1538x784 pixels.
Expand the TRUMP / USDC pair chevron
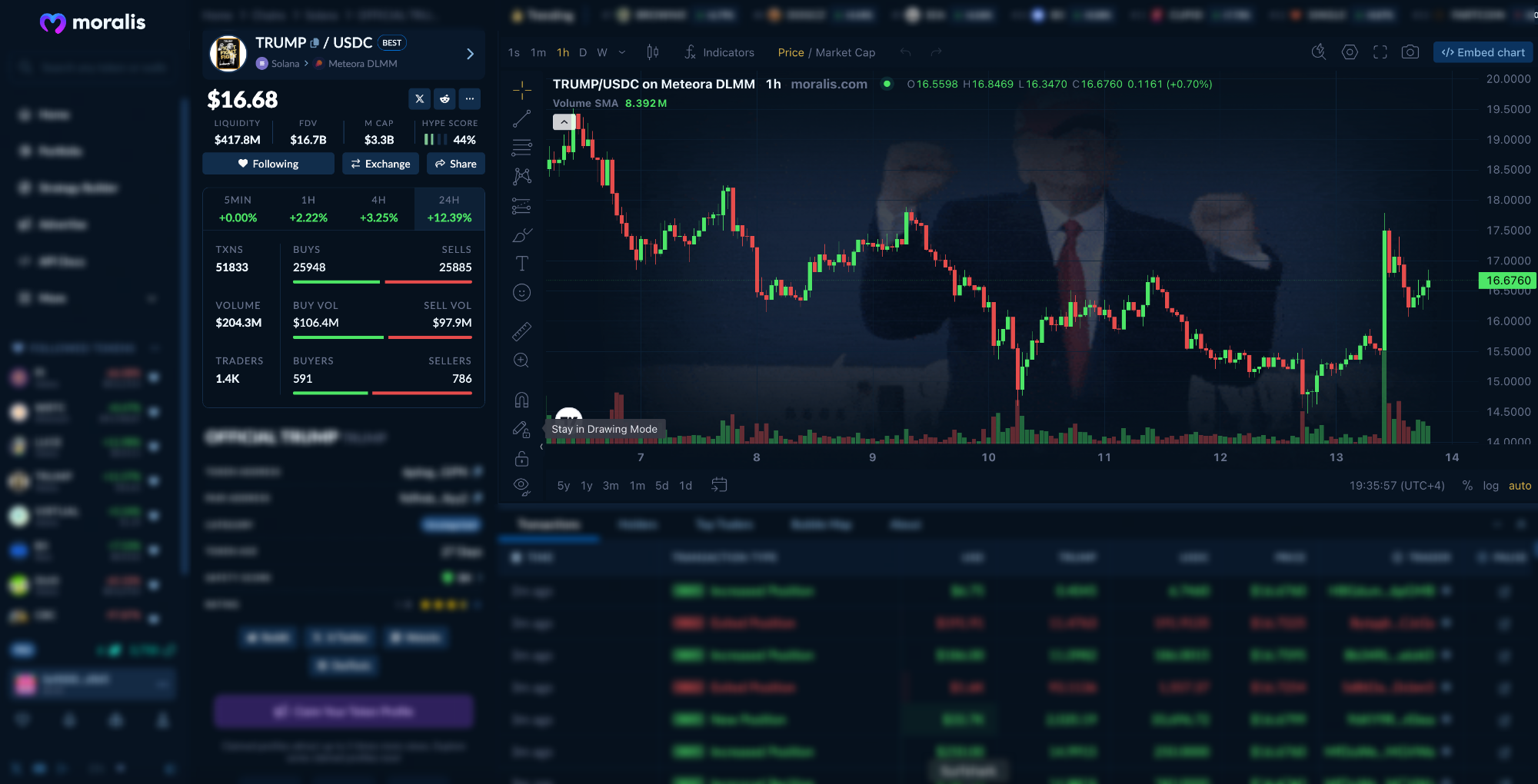click(470, 54)
